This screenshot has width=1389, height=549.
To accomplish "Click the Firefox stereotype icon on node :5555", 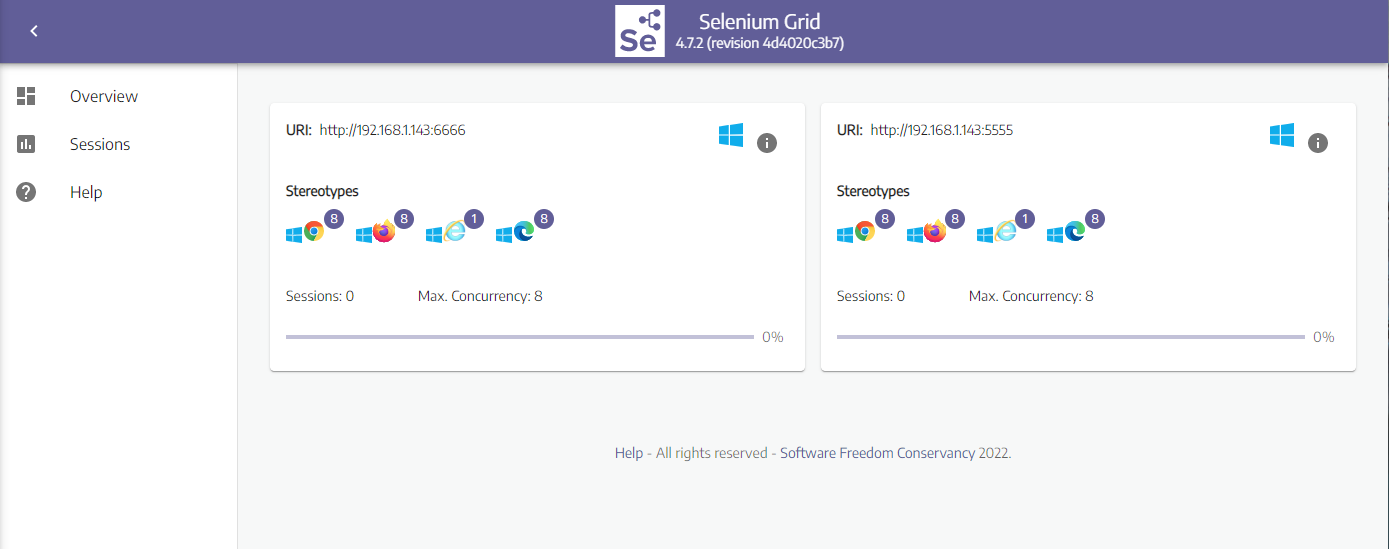I will 935,232.
